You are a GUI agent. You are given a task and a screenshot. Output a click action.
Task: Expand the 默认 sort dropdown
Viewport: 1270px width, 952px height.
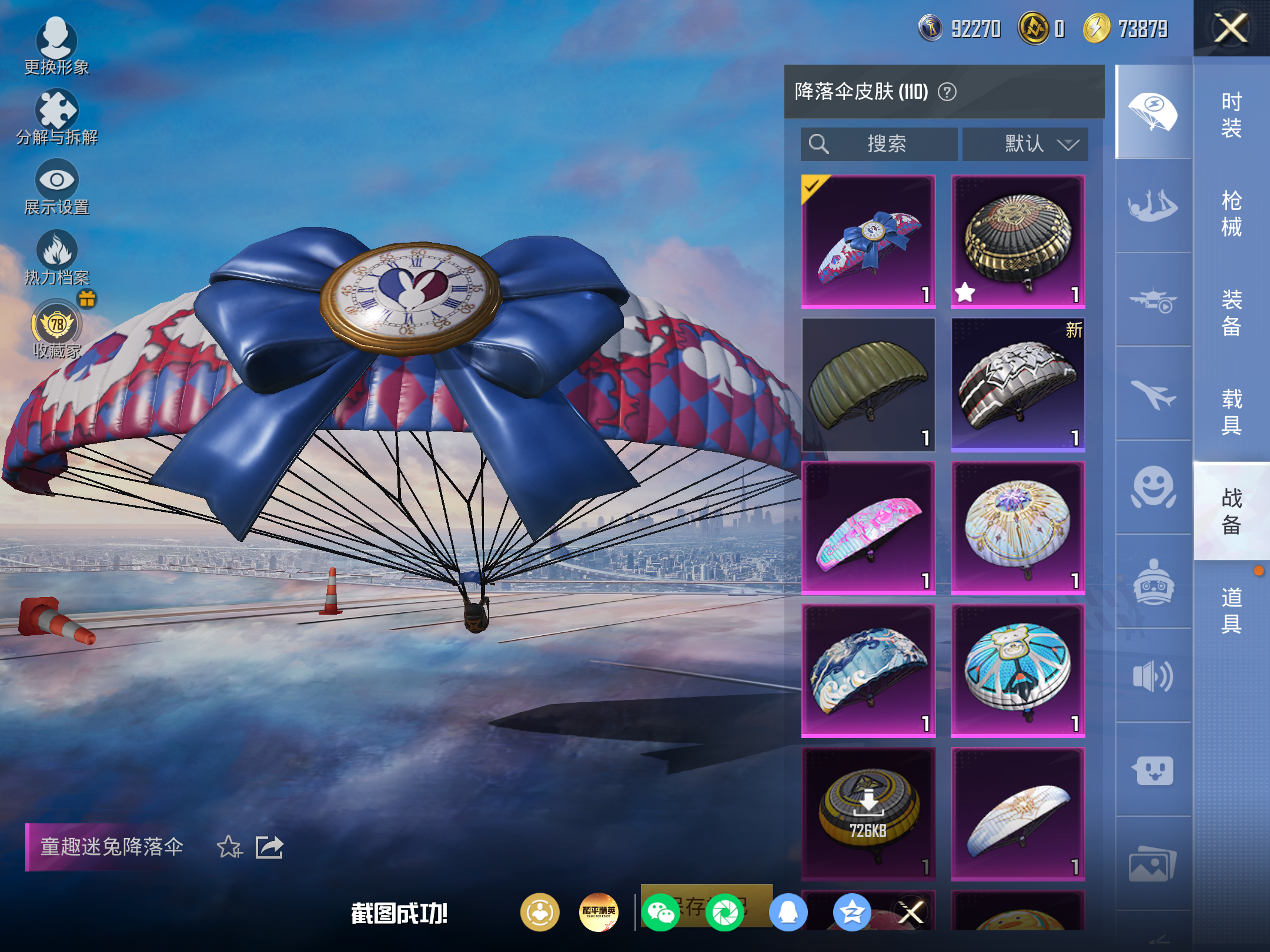(x=1025, y=144)
